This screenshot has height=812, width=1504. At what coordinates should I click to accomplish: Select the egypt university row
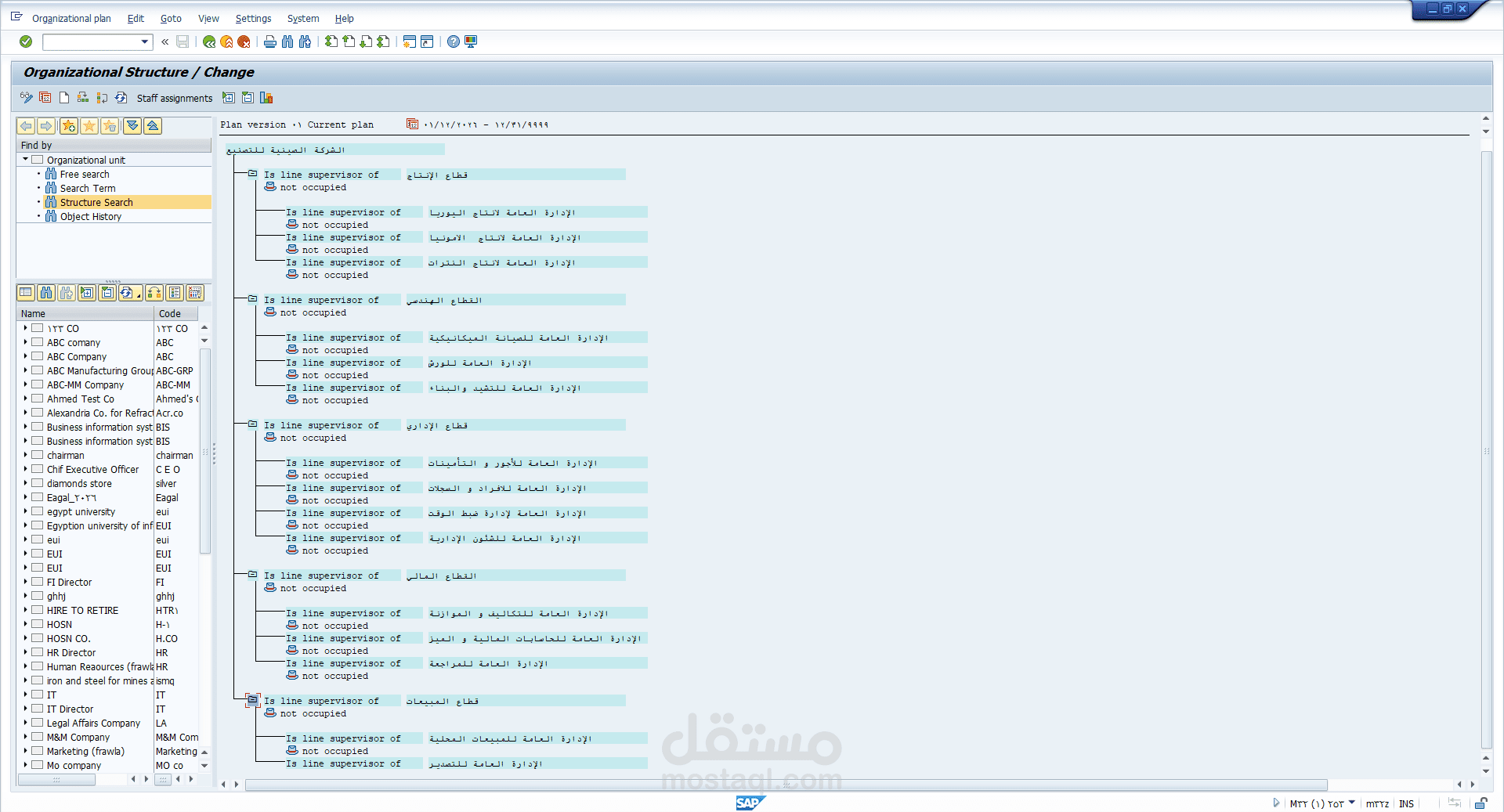(81, 511)
